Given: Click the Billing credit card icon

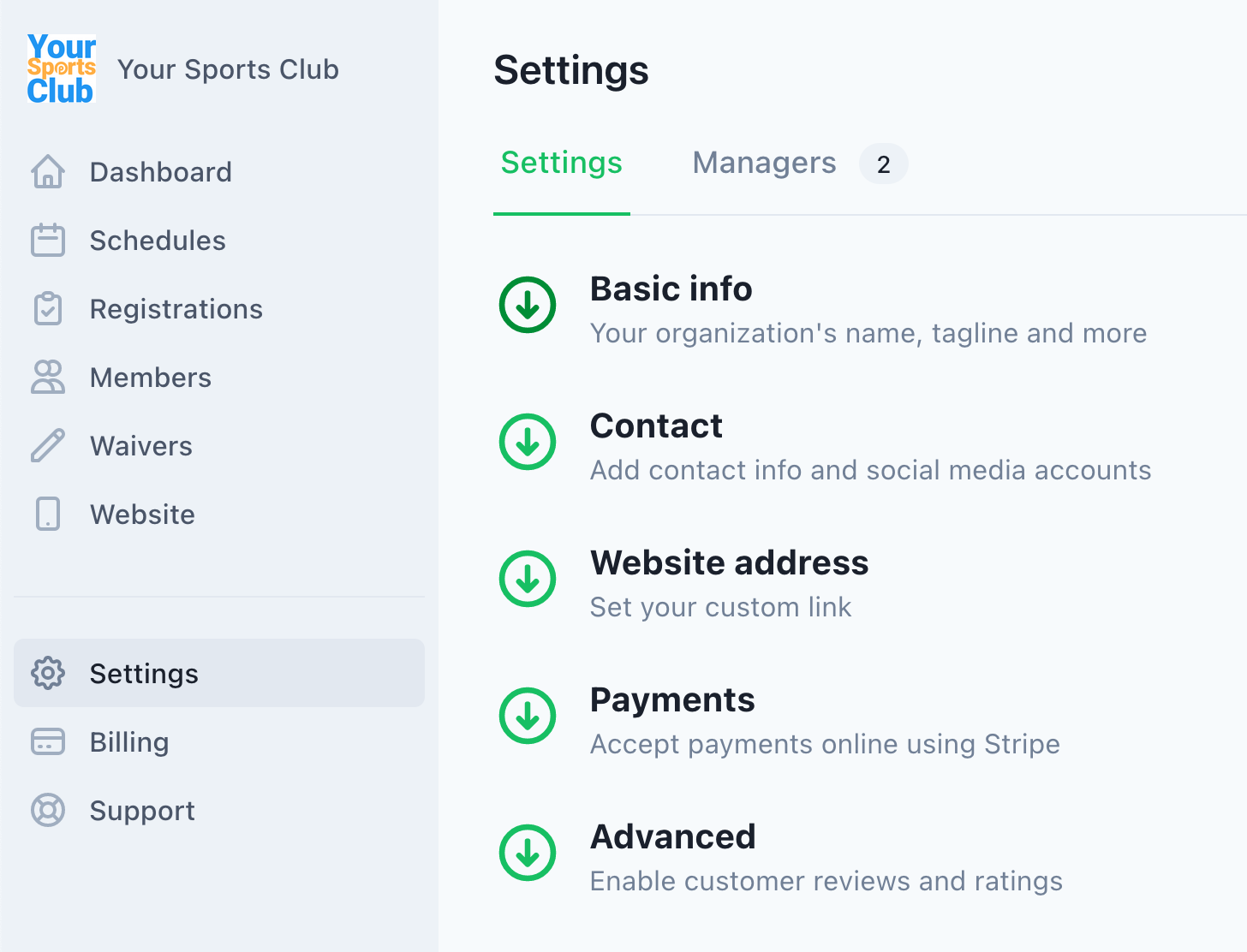Looking at the screenshot, I should coord(49,741).
